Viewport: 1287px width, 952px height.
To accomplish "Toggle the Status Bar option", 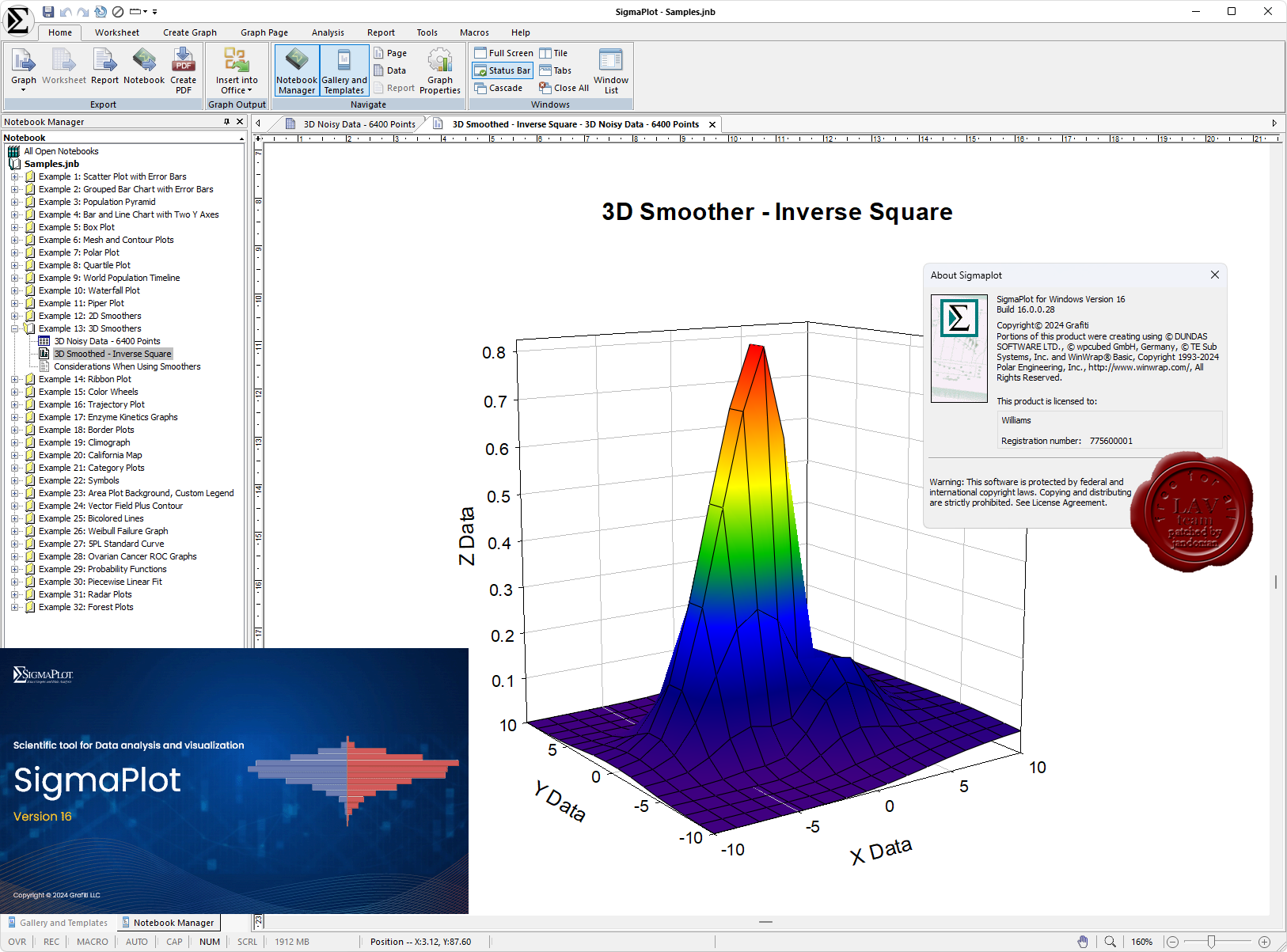I will coord(503,70).
